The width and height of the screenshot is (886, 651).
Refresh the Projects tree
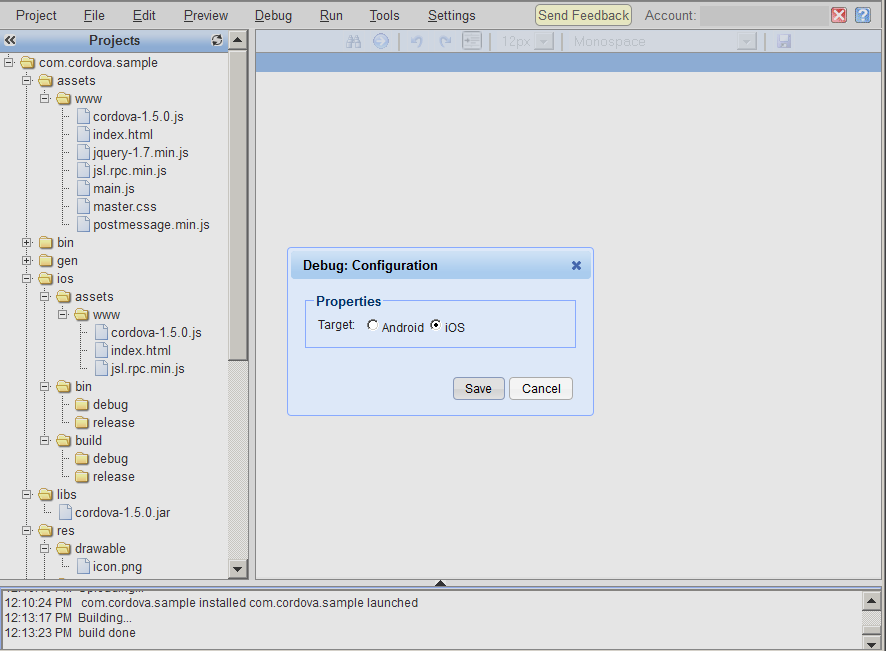tap(217, 40)
